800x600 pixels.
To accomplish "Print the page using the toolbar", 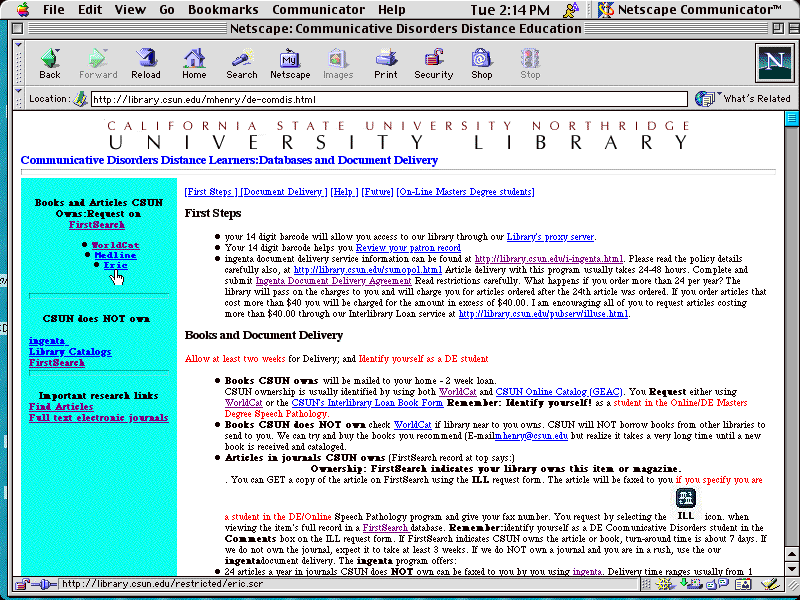I will pos(386,63).
